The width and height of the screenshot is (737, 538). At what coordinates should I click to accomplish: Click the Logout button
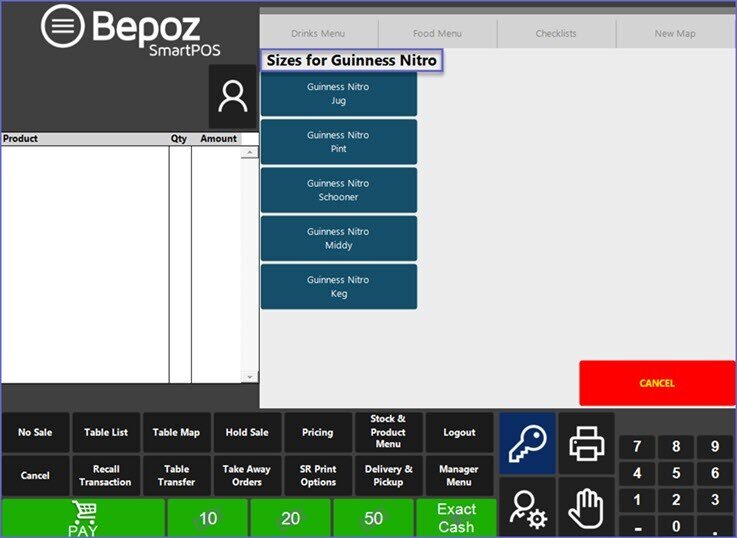tap(459, 432)
